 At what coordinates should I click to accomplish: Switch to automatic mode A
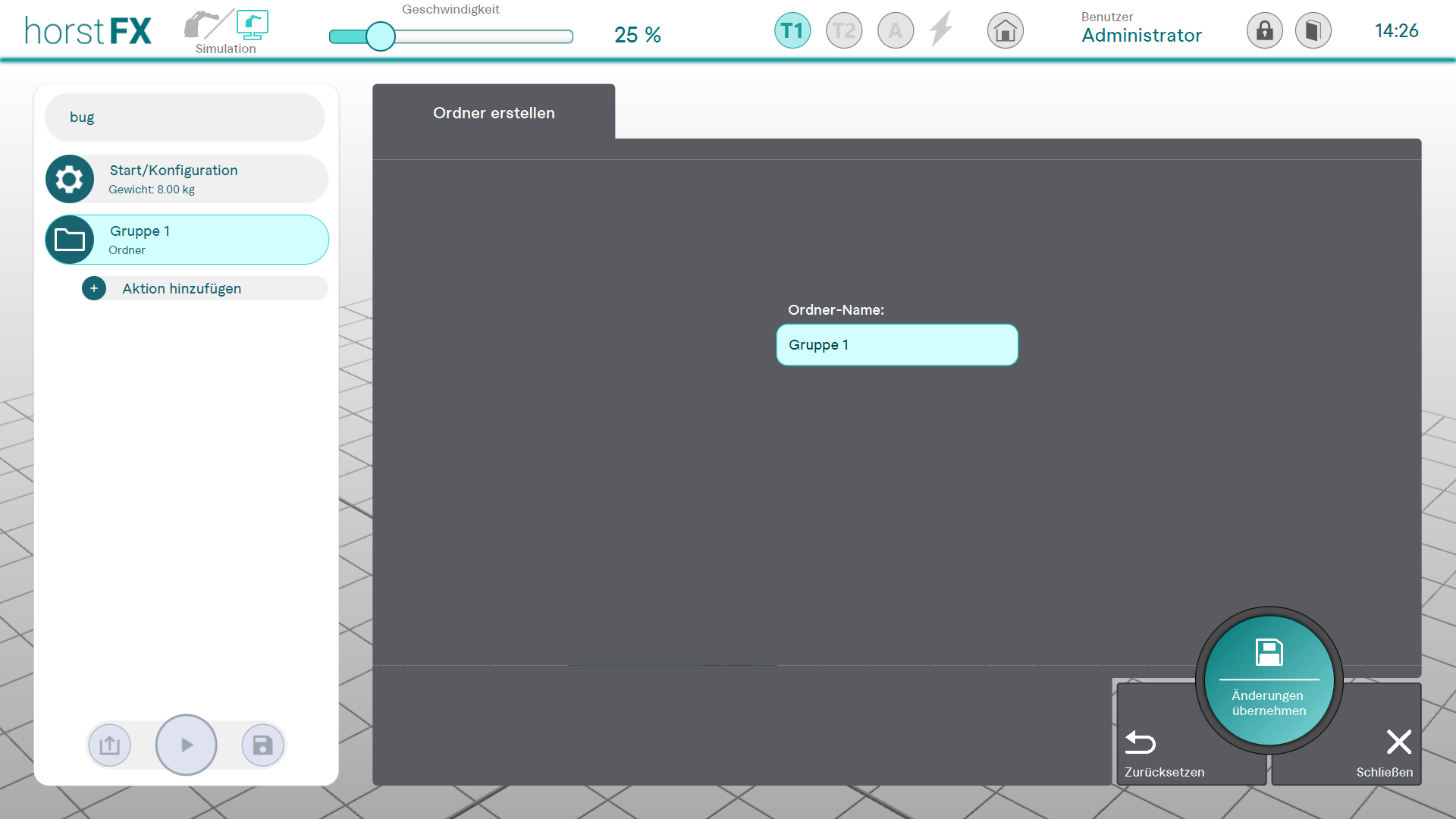[895, 31]
